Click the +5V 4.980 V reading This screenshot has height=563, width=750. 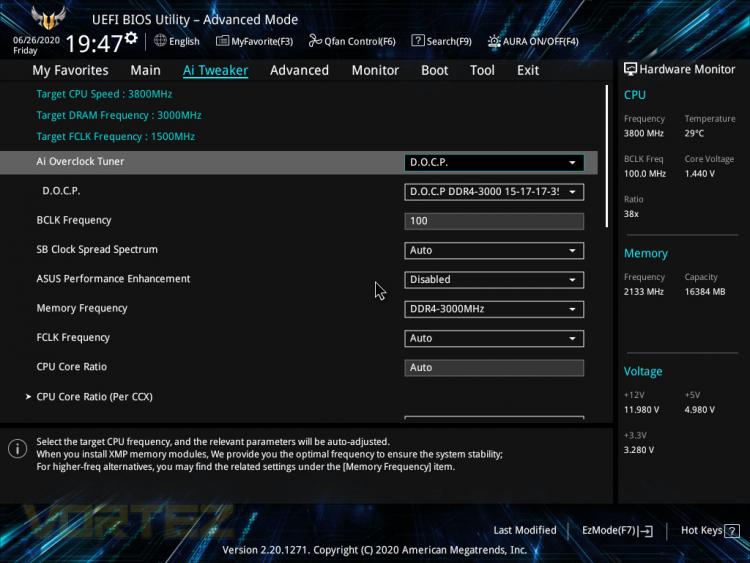click(699, 410)
